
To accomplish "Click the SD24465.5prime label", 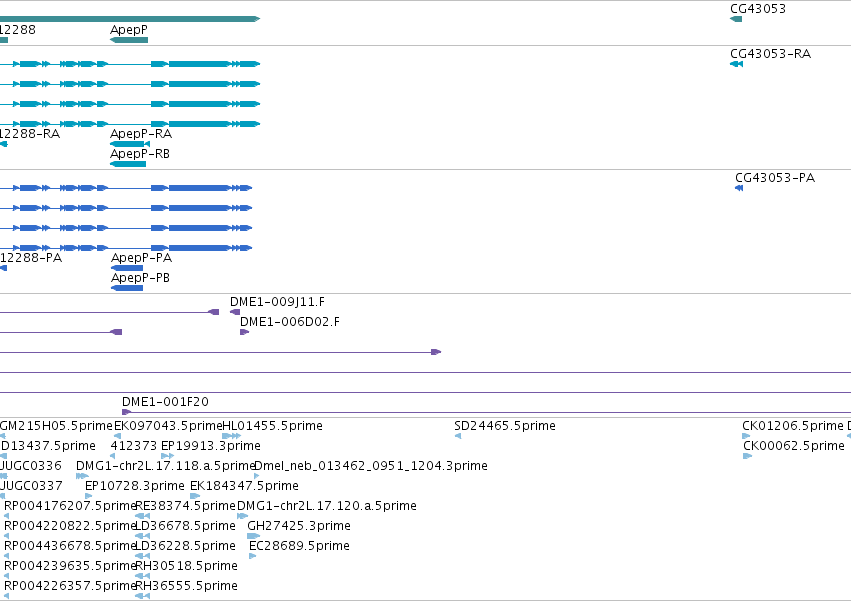I will (x=505, y=426).
